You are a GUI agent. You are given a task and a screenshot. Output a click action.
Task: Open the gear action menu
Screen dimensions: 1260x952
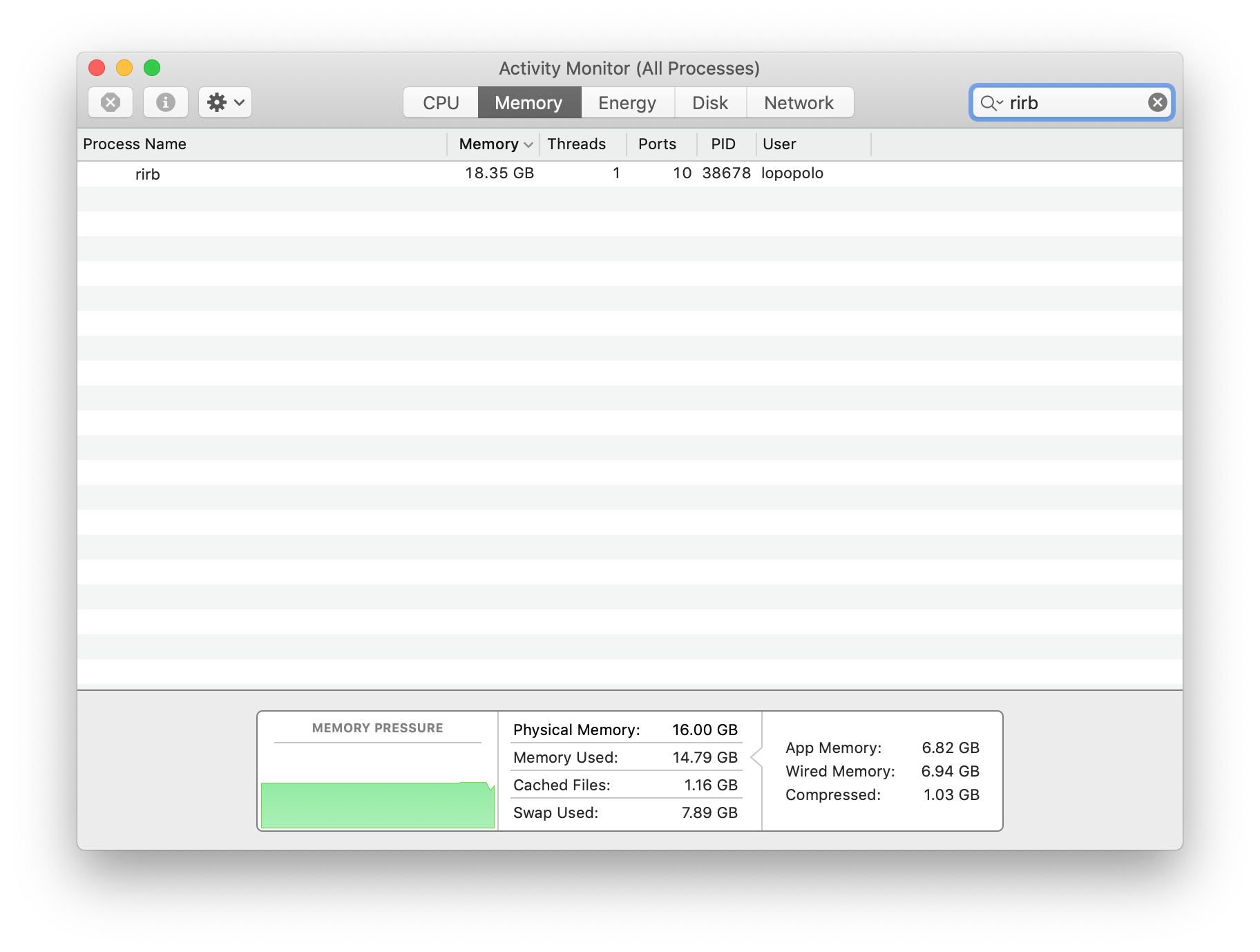[225, 103]
